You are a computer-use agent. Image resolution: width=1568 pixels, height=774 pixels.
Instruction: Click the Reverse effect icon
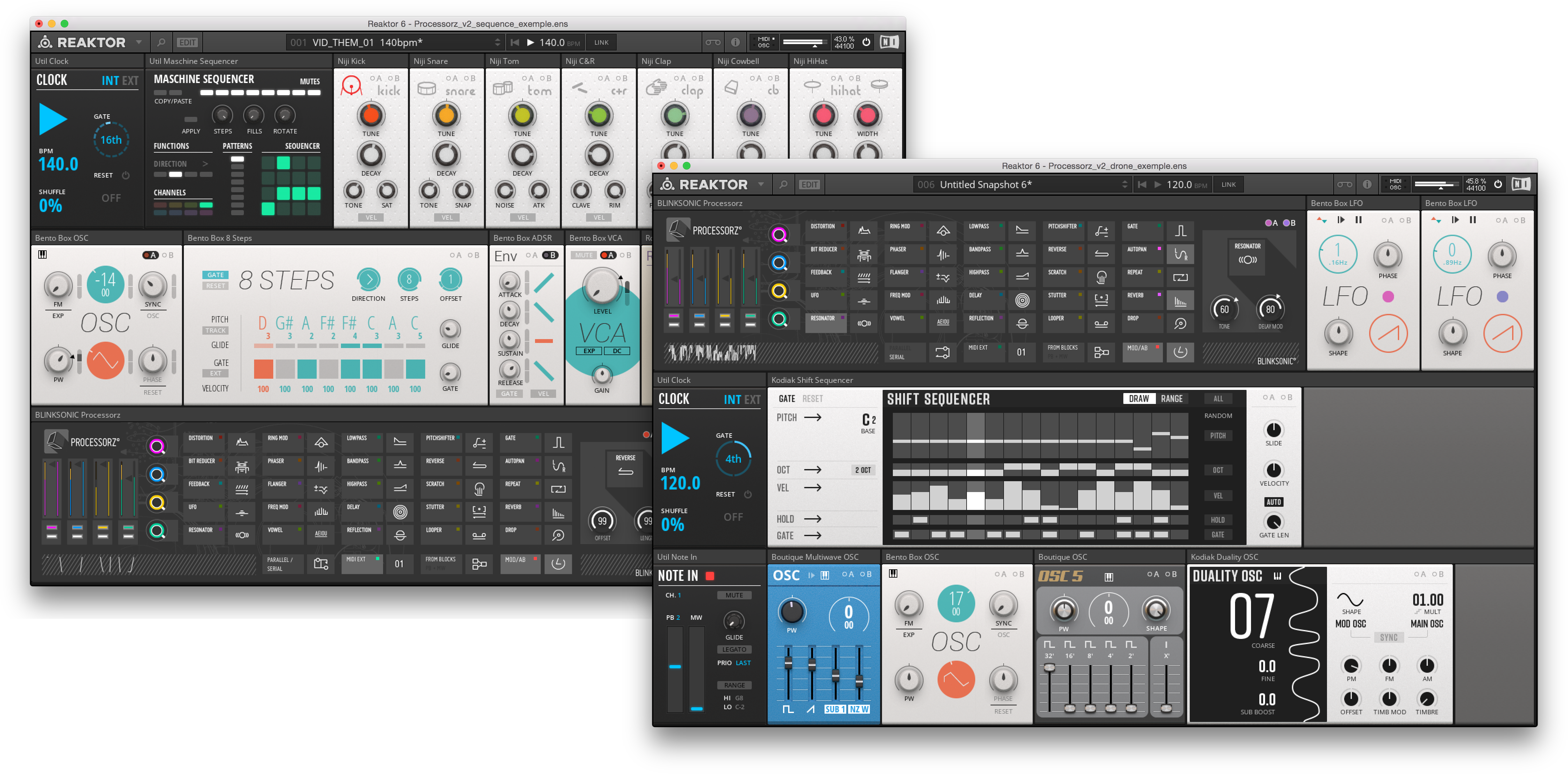click(x=1102, y=254)
